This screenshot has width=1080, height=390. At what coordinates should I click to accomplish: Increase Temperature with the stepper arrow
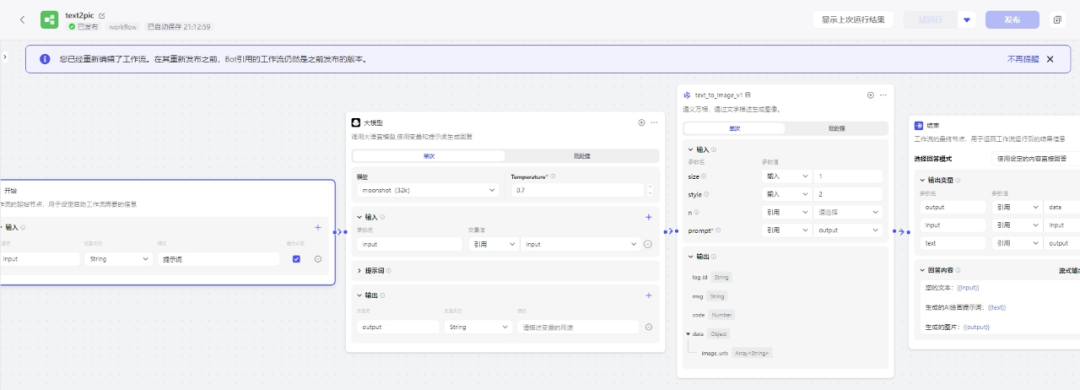coord(650,186)
